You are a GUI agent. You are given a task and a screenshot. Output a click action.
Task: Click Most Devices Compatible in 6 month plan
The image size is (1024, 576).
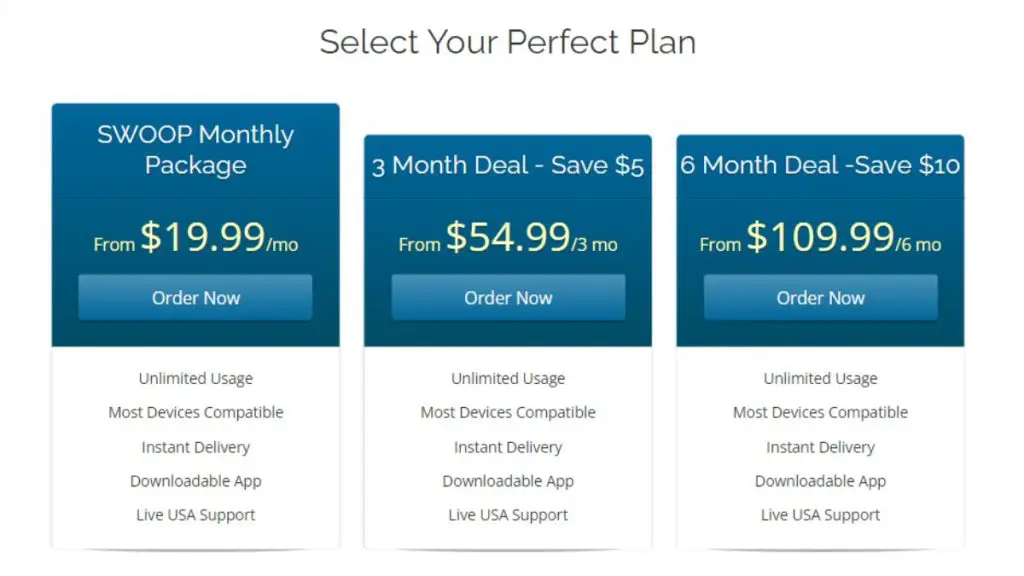pos(820,413)
